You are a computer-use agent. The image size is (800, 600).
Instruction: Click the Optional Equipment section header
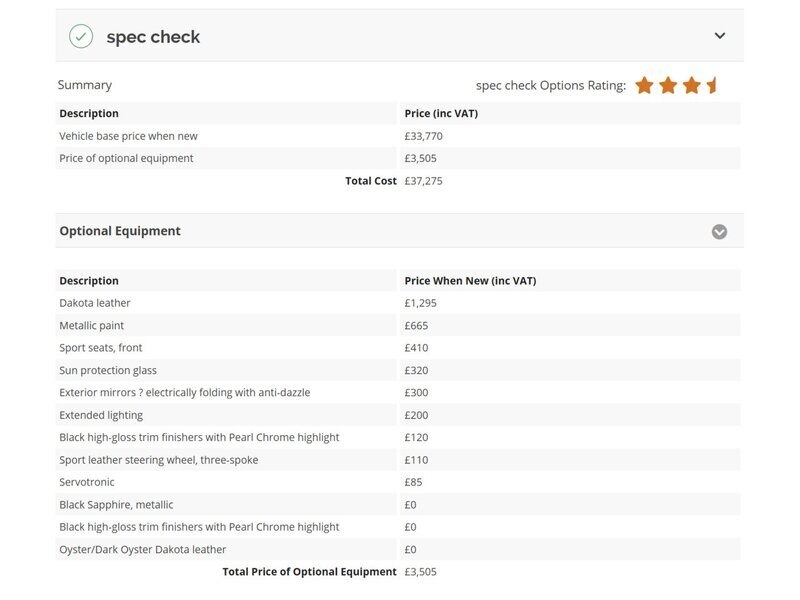point(399,231)
